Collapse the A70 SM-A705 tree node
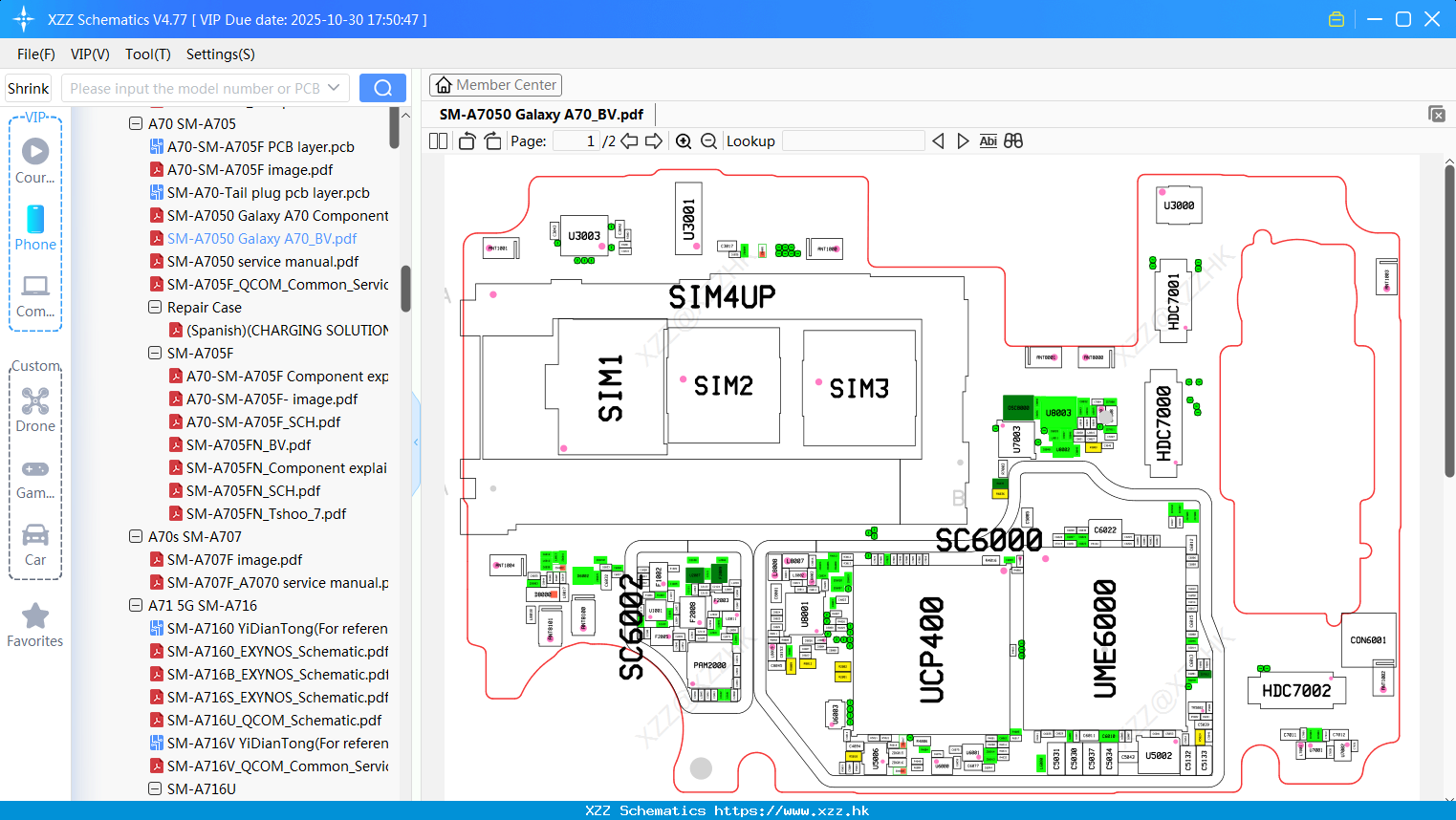This screenshot has height=820, width=1456. pyautogui.click(x=136, y=124)
